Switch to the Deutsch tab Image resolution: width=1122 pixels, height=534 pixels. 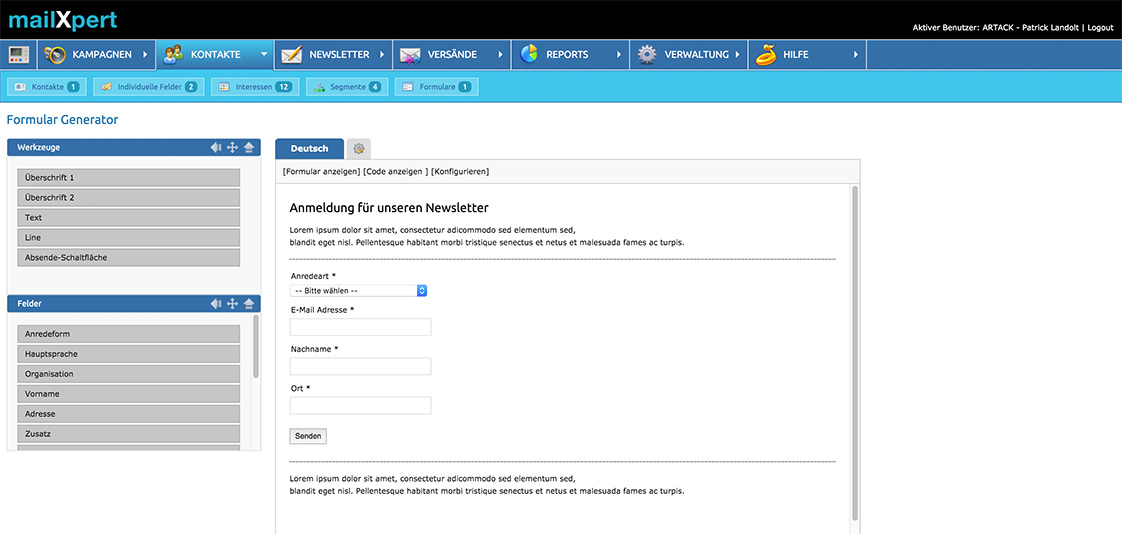coord(309,149)
